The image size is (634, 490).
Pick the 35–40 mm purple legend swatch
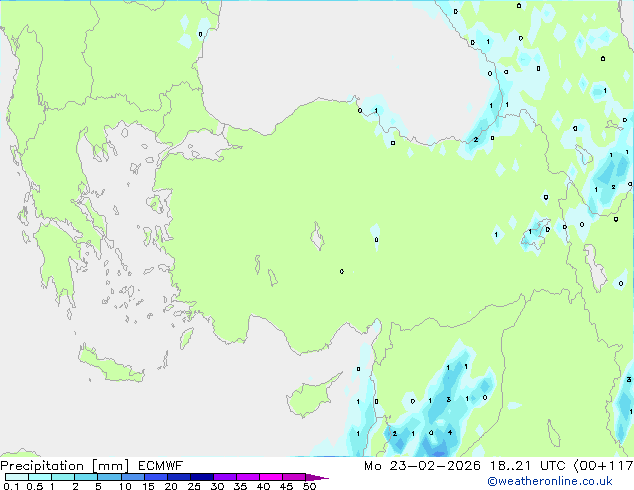pos(248,477)
